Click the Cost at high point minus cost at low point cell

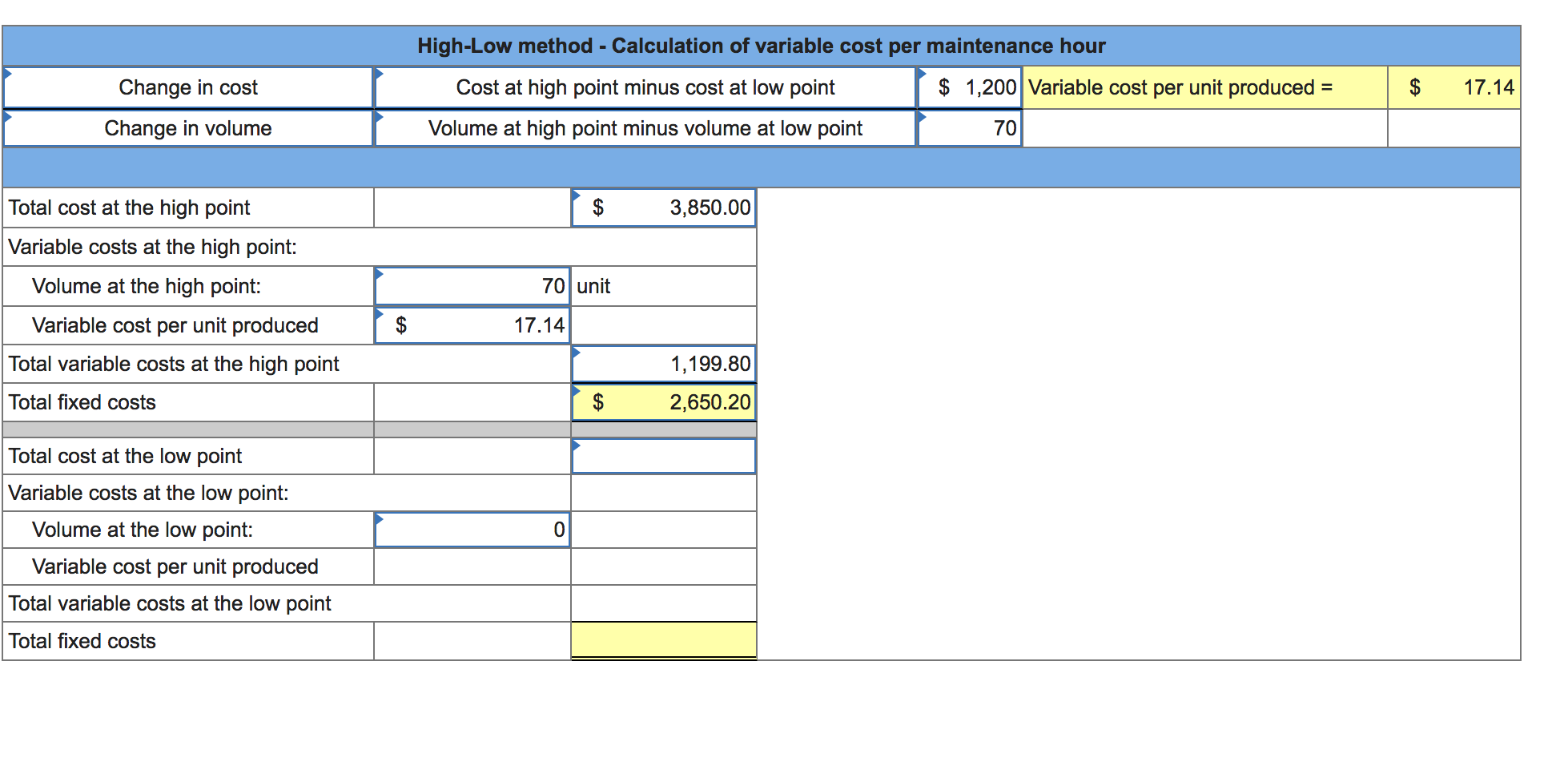click(x=645, y=87)
